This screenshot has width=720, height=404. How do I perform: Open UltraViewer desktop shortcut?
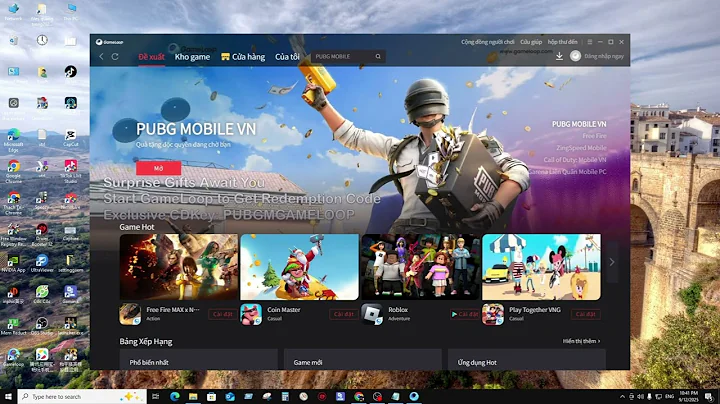click(42, 264)
